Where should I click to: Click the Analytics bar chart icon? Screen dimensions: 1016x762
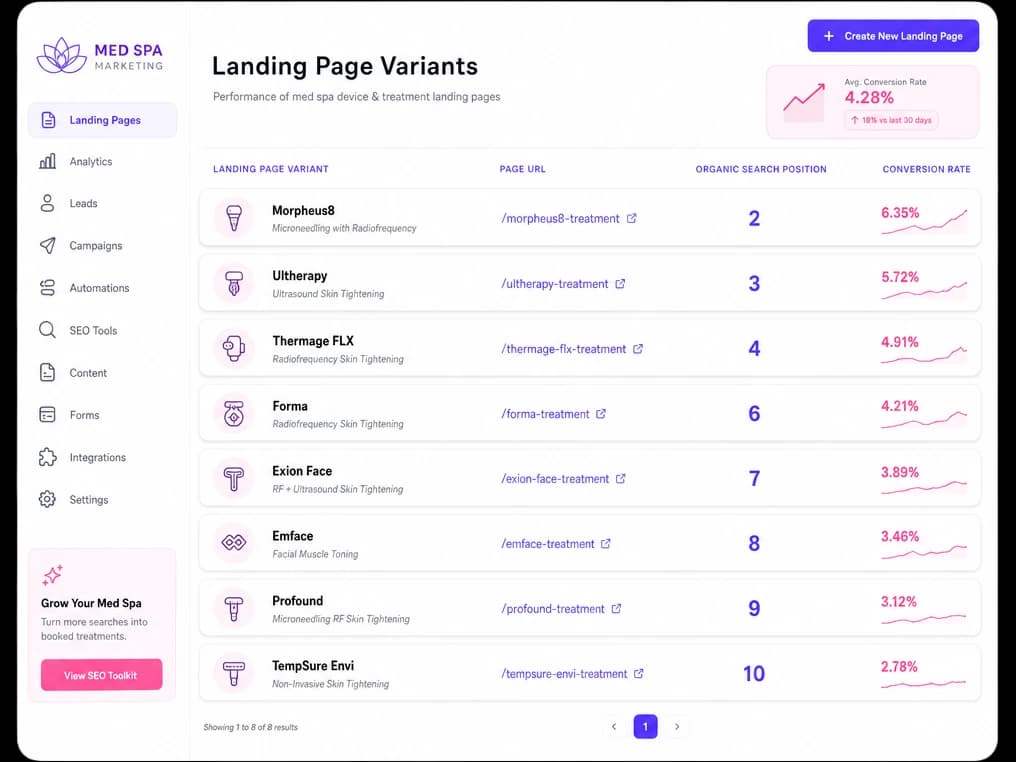(x=47, y=161)
